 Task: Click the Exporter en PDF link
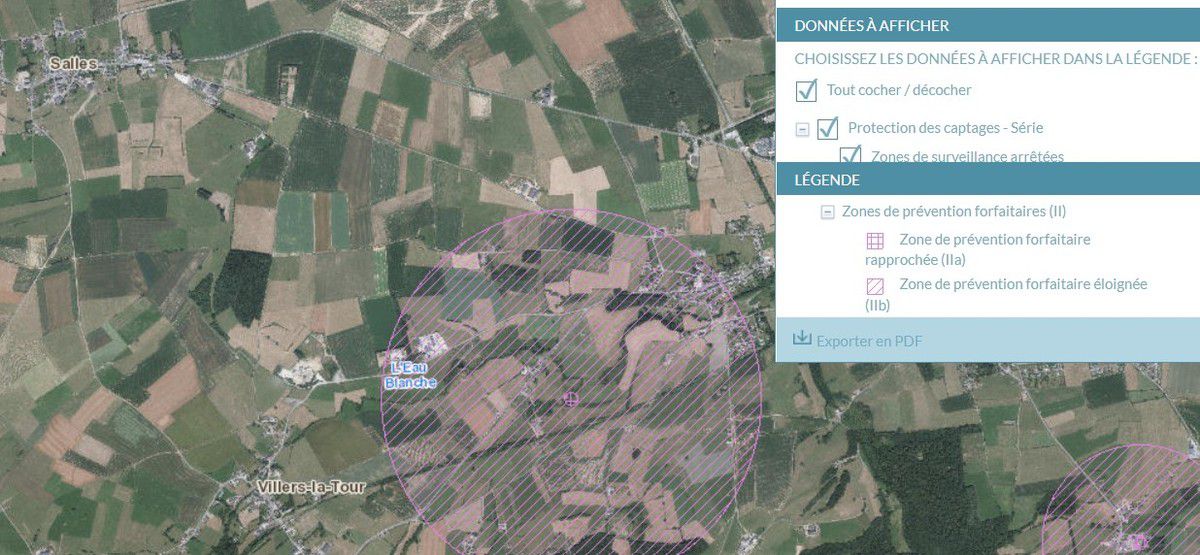point(869,341)
